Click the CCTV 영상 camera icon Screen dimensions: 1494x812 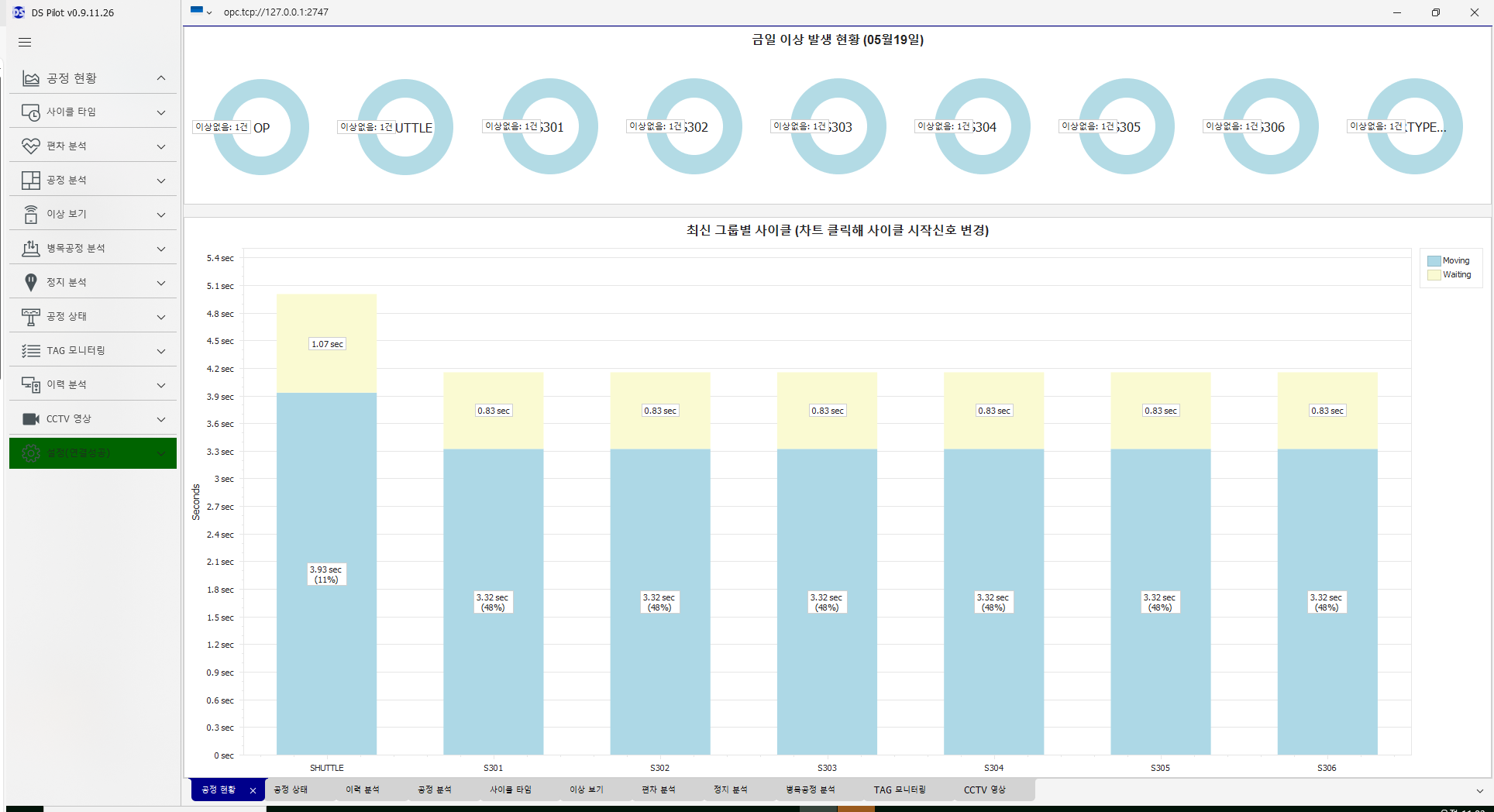tap(31, 419)
